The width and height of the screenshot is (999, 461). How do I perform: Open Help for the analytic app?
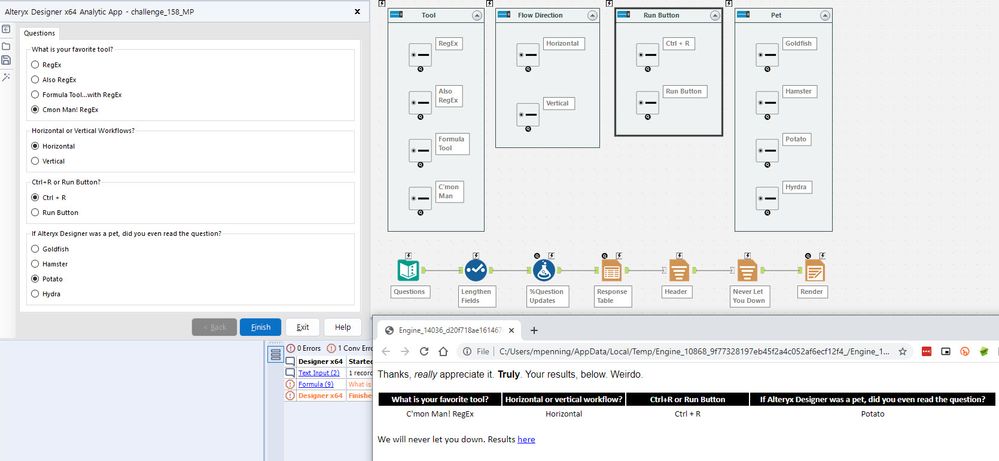(343, 327)
